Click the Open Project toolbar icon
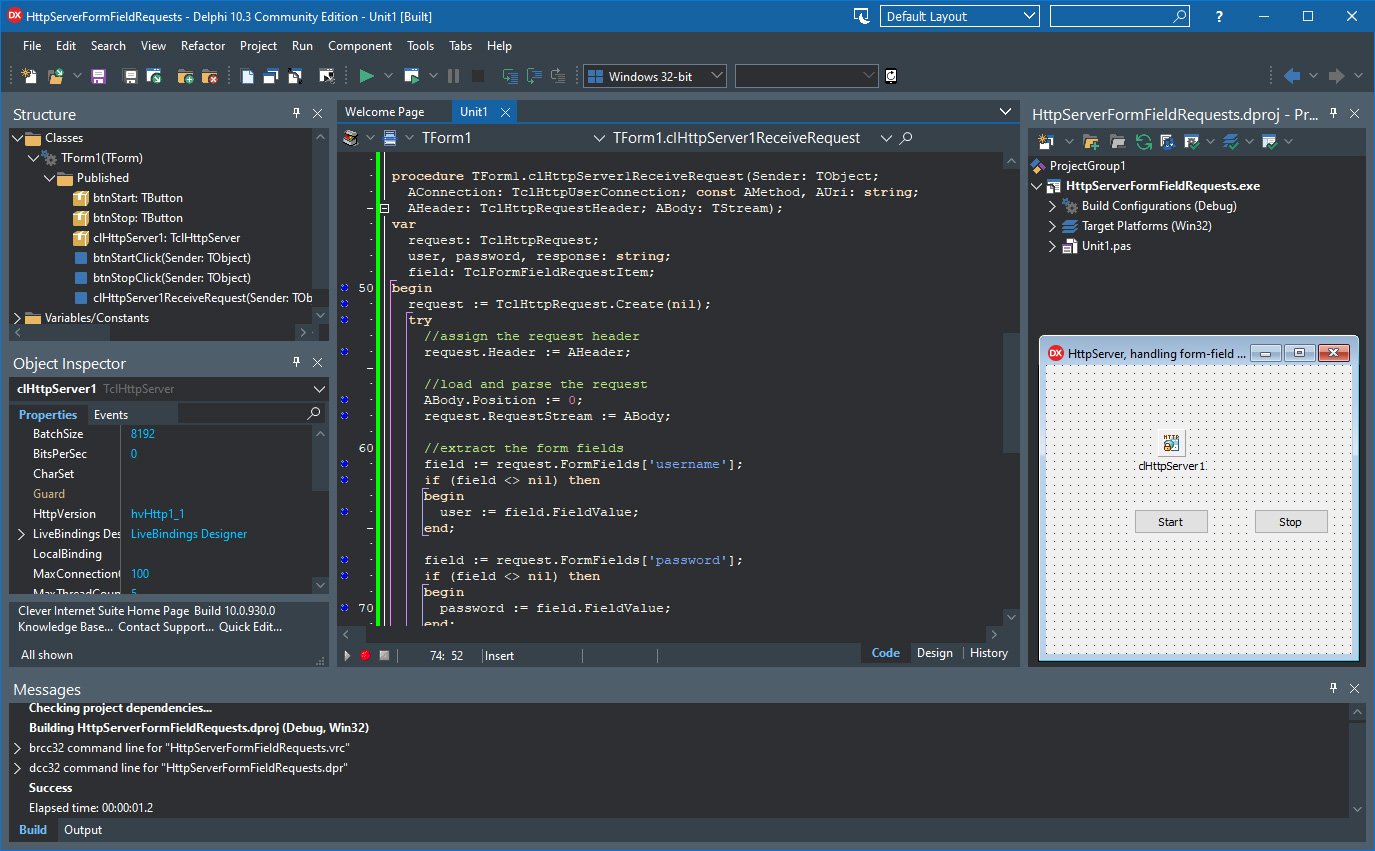1375x851 pixels. [153, 76]
